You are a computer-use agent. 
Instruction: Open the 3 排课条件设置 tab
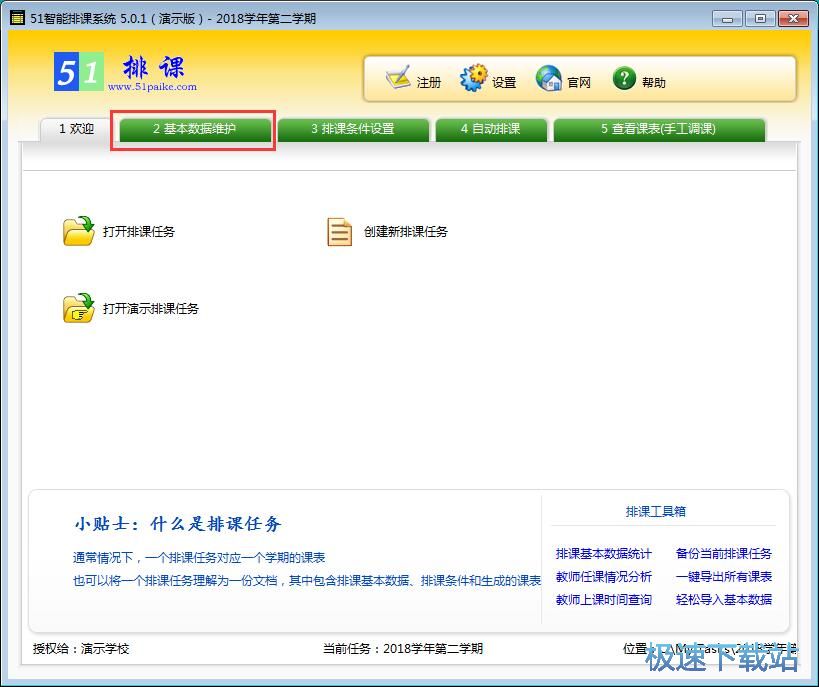pyautogui.click(x=353, y=129)
